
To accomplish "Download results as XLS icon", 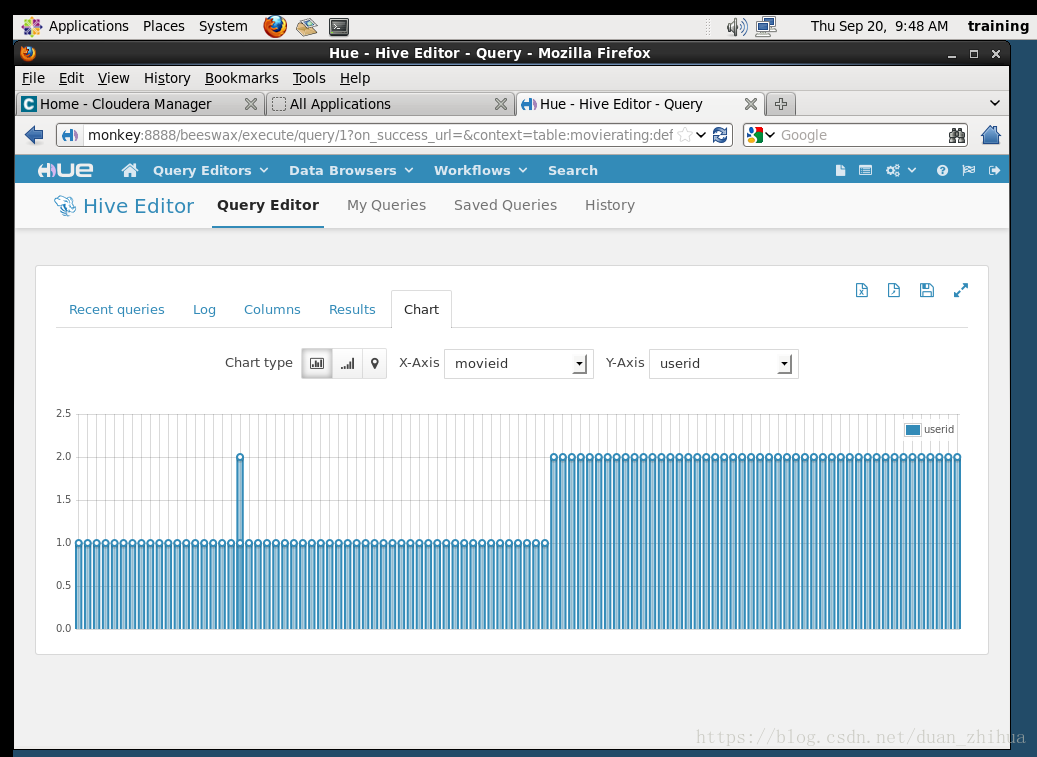I will coord(862,290).
